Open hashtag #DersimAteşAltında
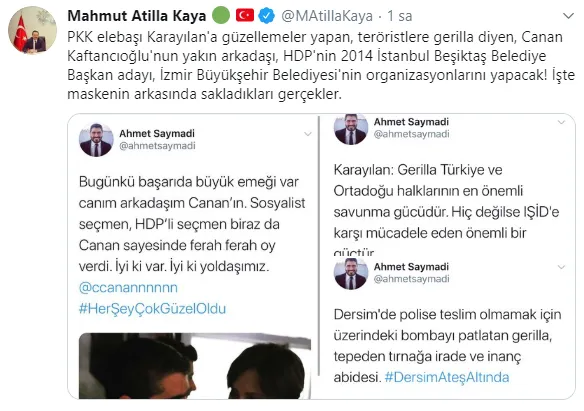 coord(447,377)
